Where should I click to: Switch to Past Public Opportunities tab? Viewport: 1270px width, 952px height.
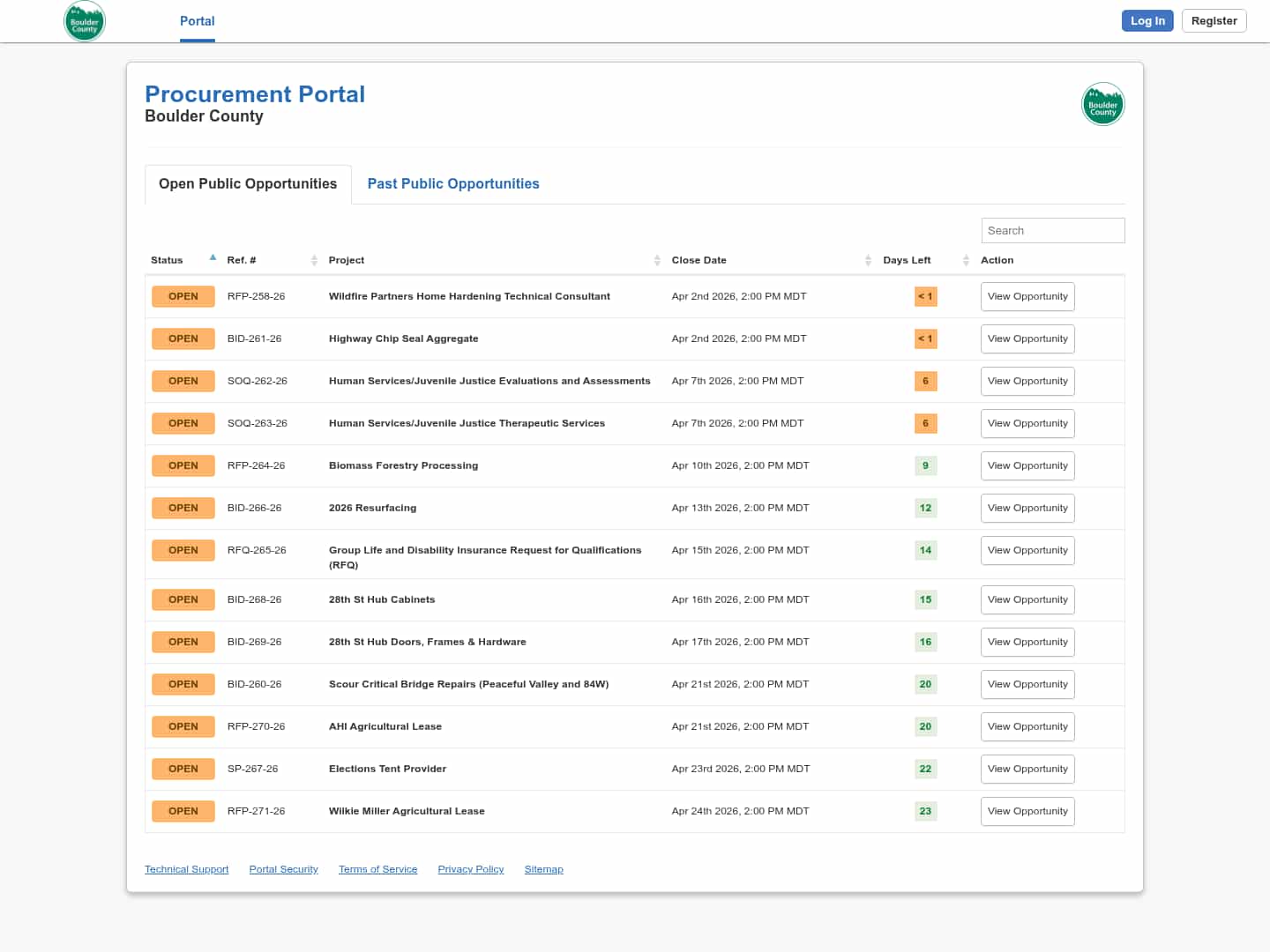click(x=453, y=184)
